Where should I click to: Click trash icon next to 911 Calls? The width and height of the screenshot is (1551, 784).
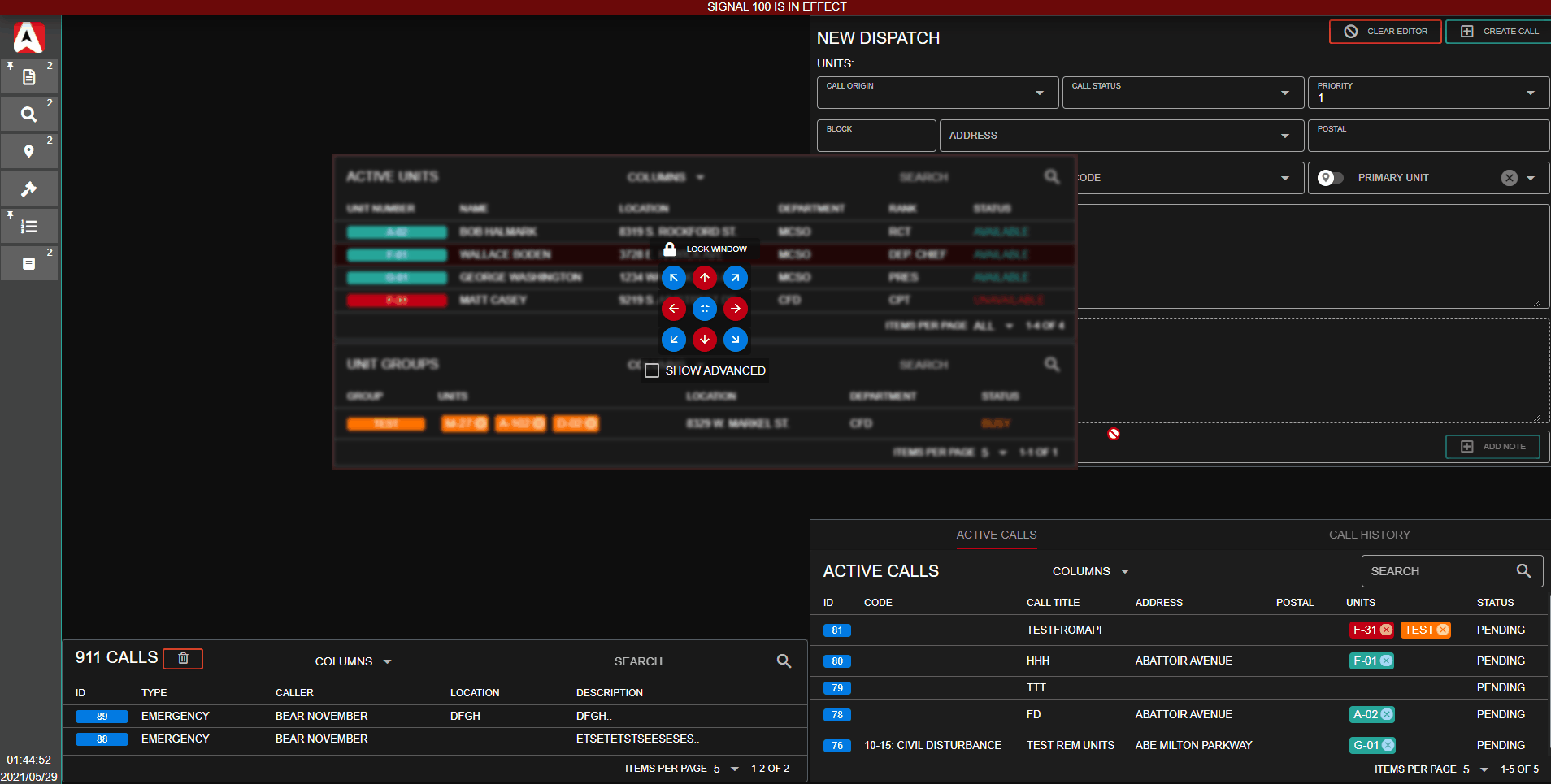coord(183,658)
